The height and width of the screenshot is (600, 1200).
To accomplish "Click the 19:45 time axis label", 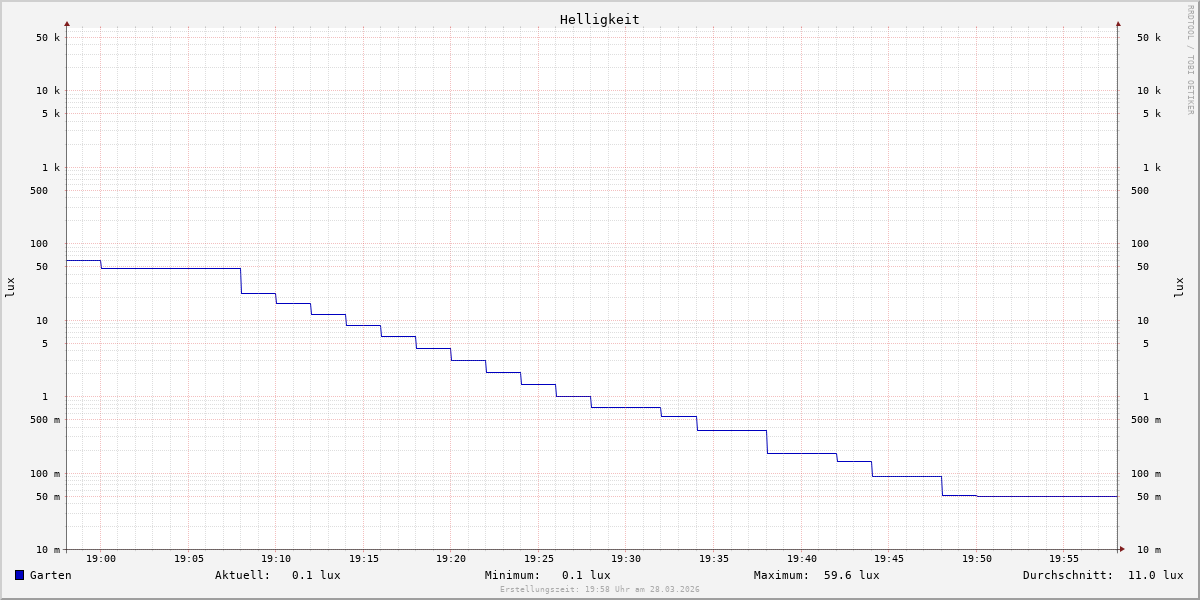I will (x=889, y=559).
